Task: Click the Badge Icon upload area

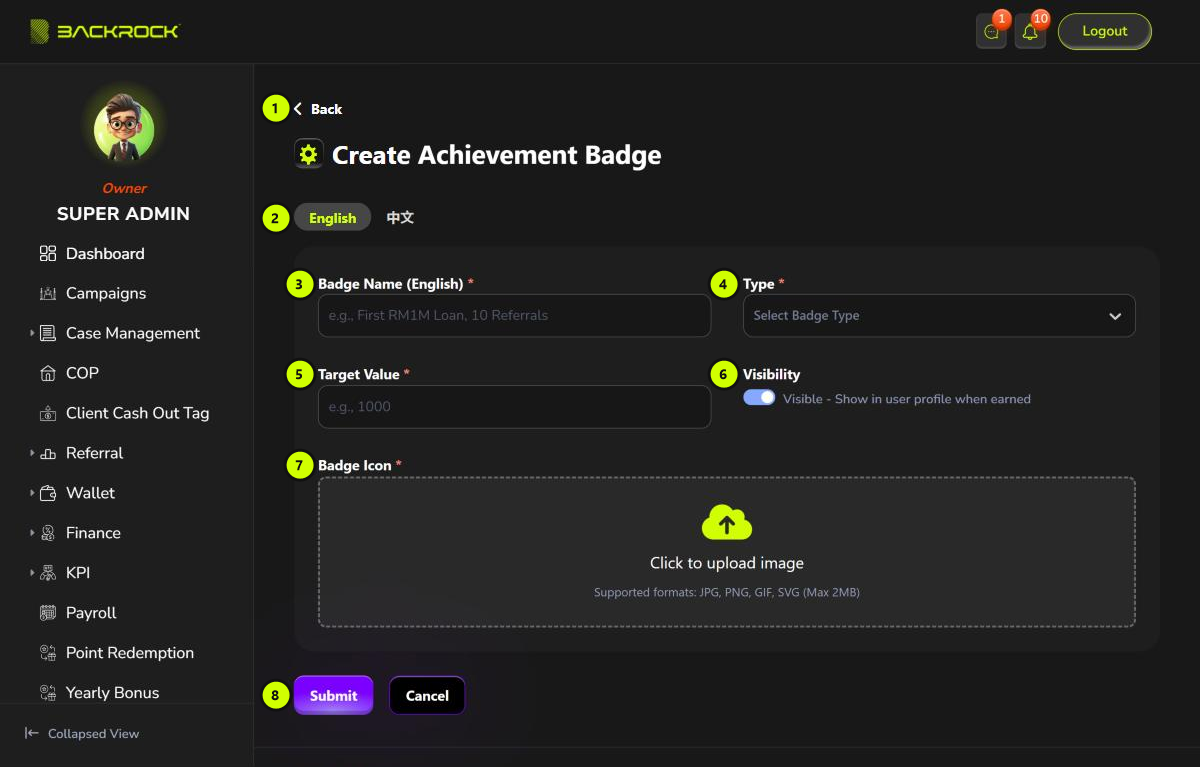Action: (727, 552)
